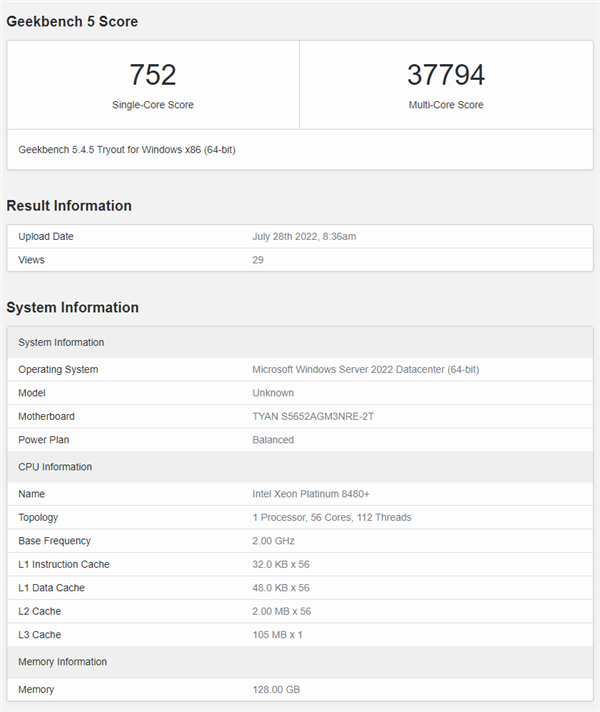The width and height of the screenshot is (600, 712).
Task: Click the Single-Core Score label
Action: (x=153, y=105)
